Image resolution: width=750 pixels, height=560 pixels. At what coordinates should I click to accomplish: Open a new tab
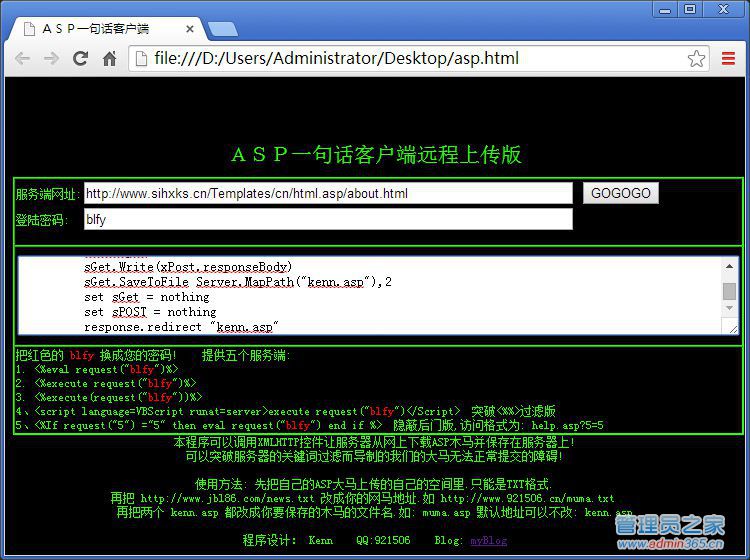pos(223,29)
